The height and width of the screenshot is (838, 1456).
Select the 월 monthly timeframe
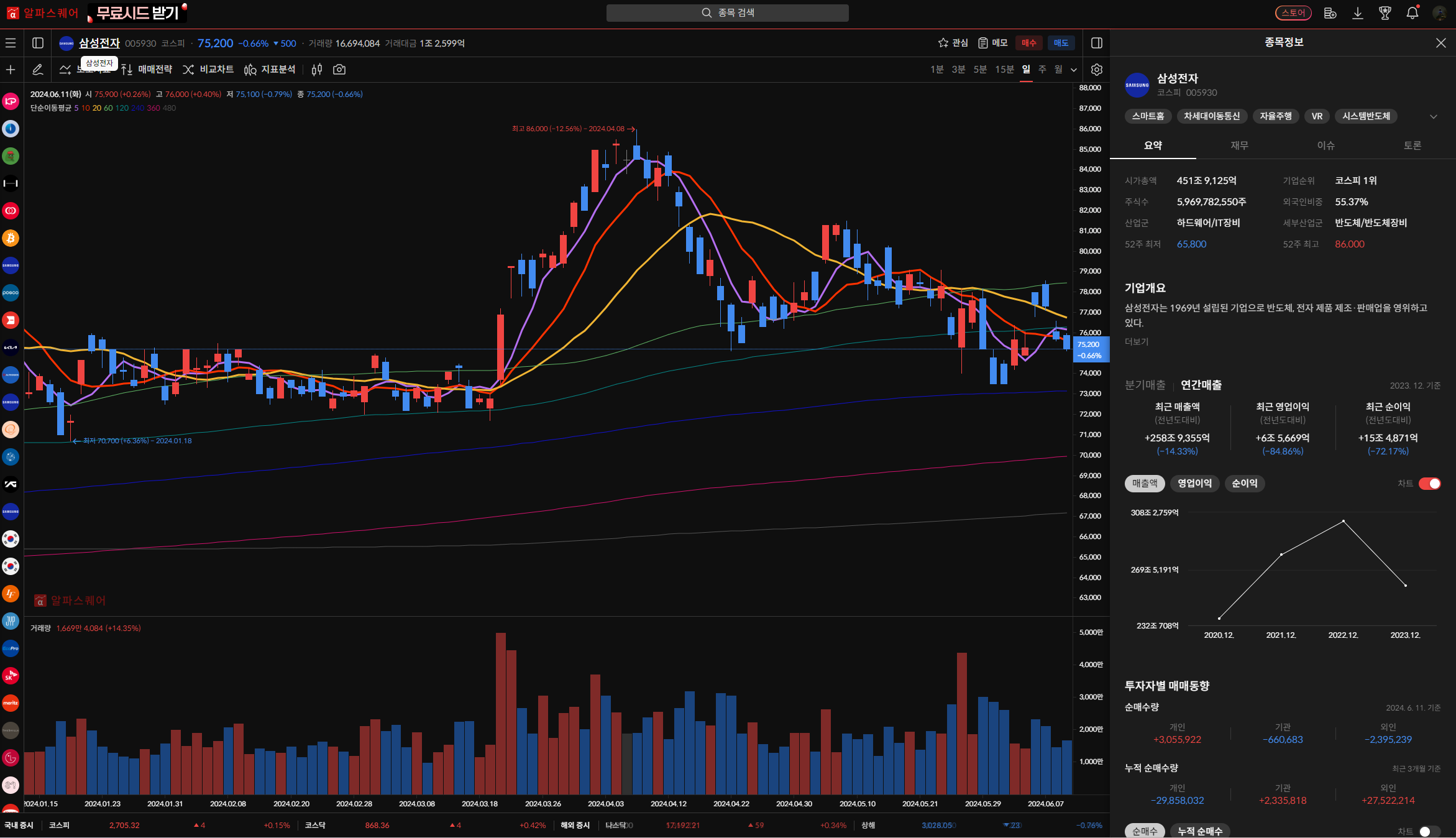click(x=1058, y=70)
